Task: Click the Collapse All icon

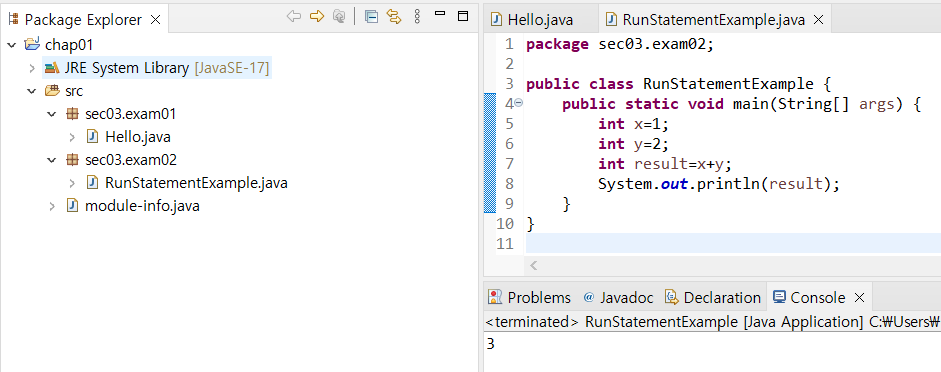Action: pos(371,17)
